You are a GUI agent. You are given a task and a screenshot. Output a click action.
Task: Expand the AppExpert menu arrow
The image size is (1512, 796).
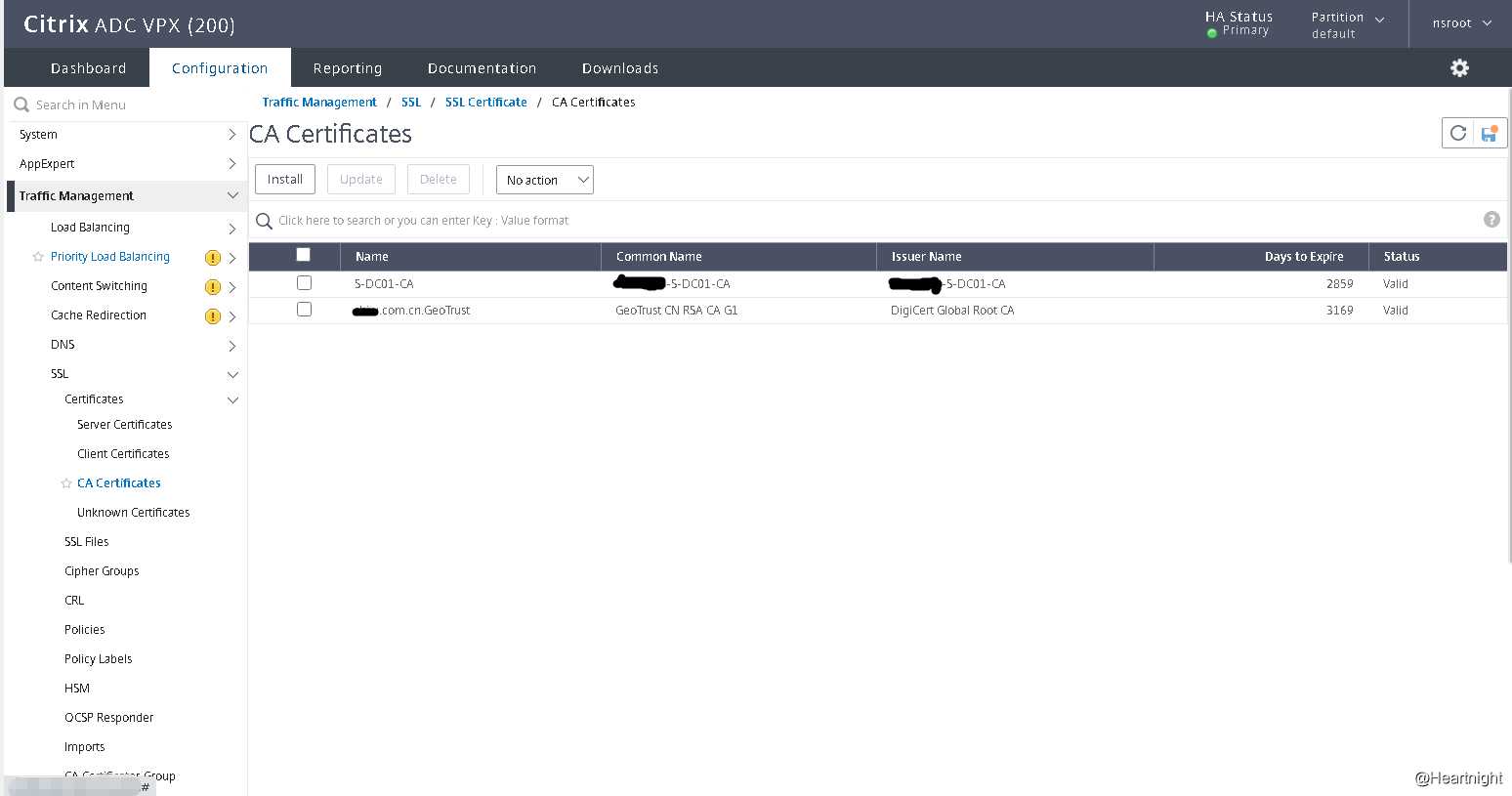tap(232, 164)
